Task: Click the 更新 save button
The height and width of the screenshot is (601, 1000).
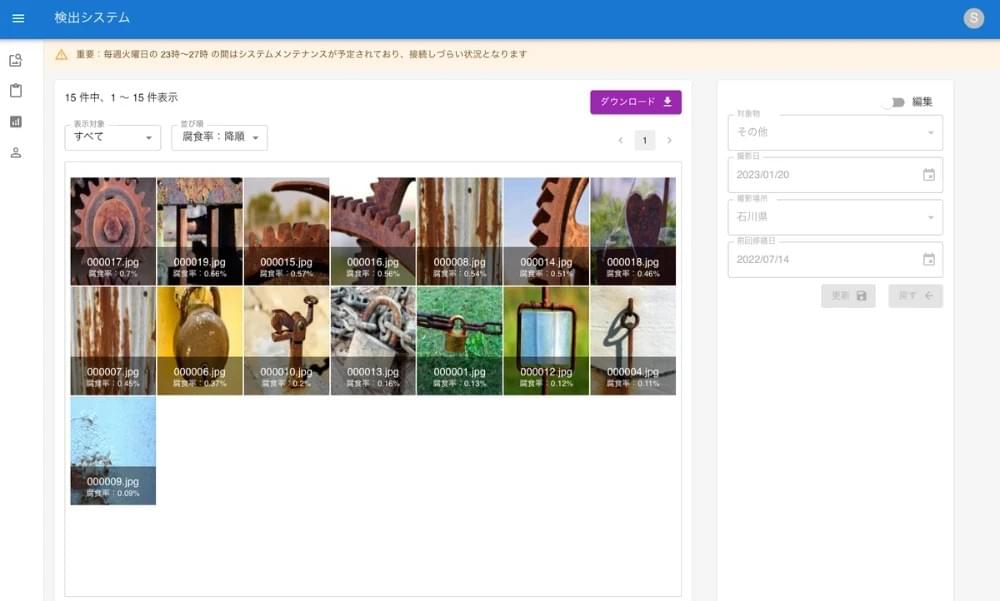Action: [847, 296]
